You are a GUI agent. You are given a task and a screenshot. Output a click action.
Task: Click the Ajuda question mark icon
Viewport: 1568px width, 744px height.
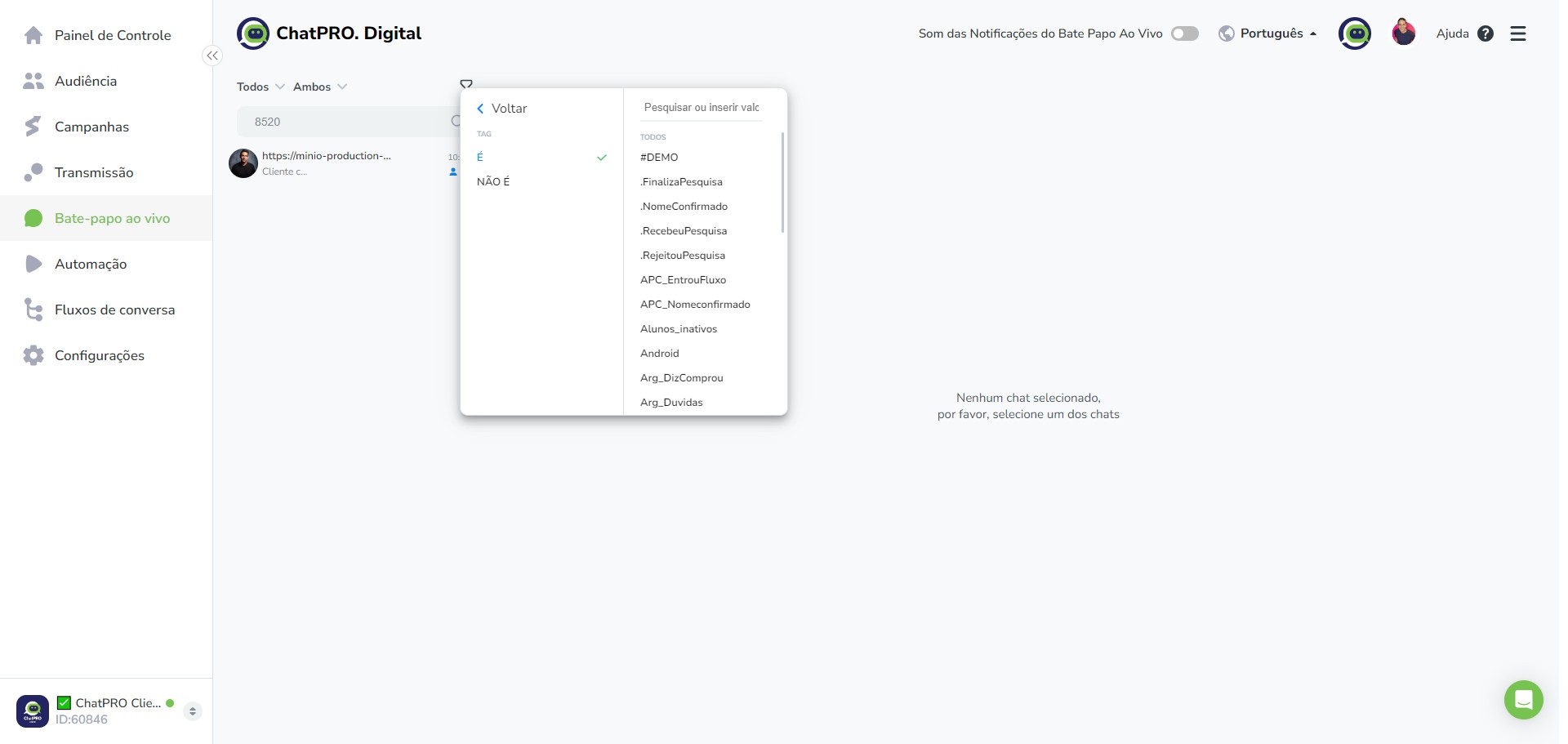coord(1486,33)
